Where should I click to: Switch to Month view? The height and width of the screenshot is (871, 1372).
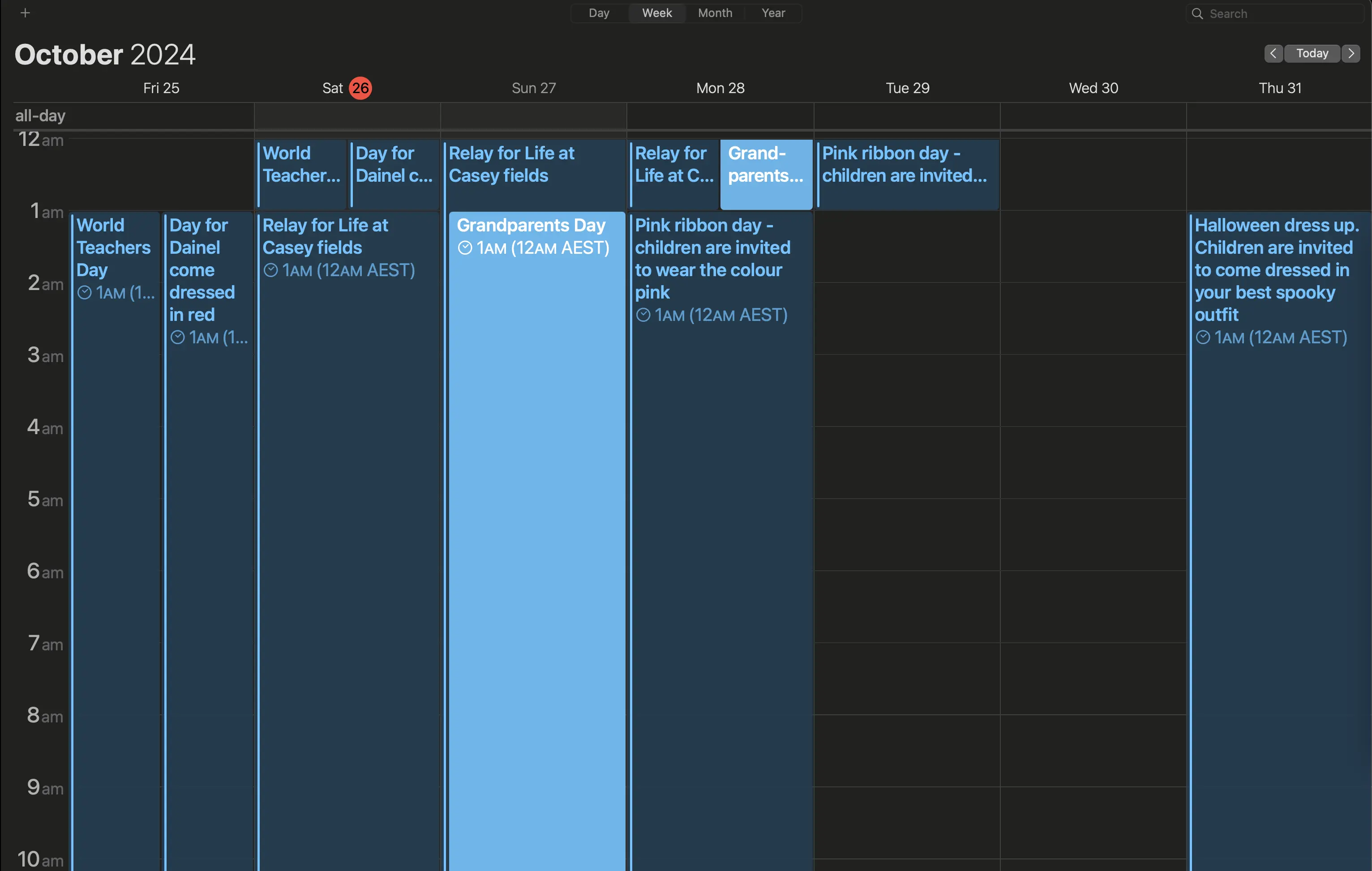[x=715, y=13]
